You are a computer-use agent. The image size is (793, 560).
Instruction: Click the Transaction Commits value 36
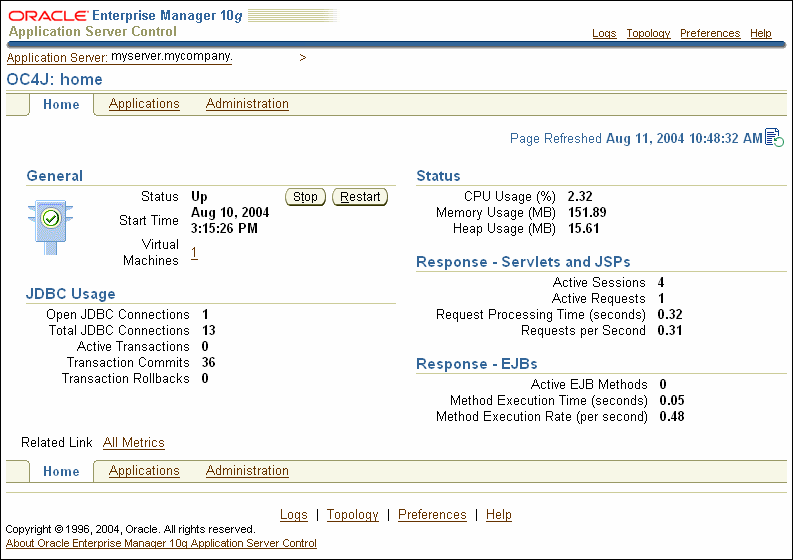[x=209, y=362]
